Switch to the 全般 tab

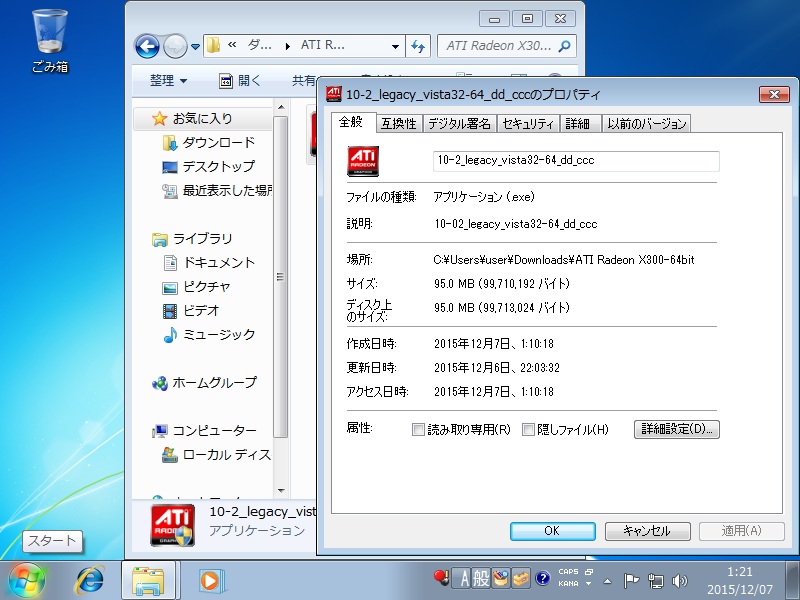pyautogui.click(x=351, y=122)
